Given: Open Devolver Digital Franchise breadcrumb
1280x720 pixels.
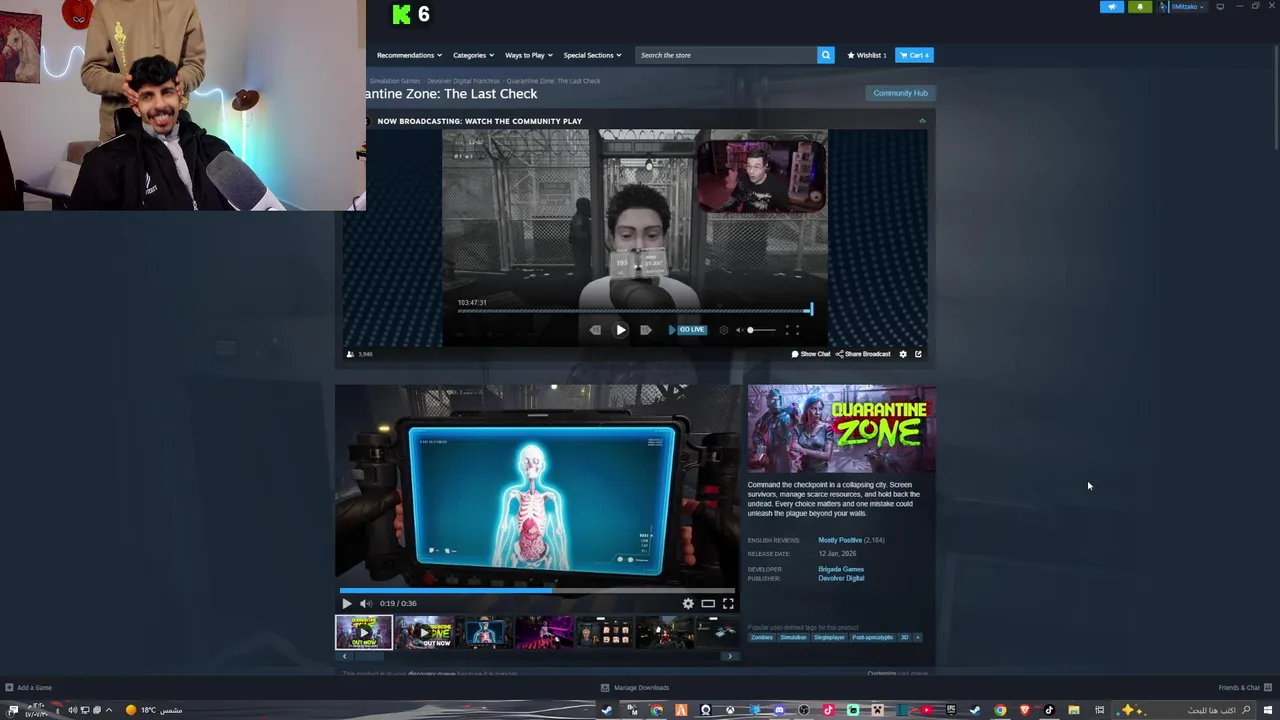Looking at the screenshot, I should click(x=463, y=81).
